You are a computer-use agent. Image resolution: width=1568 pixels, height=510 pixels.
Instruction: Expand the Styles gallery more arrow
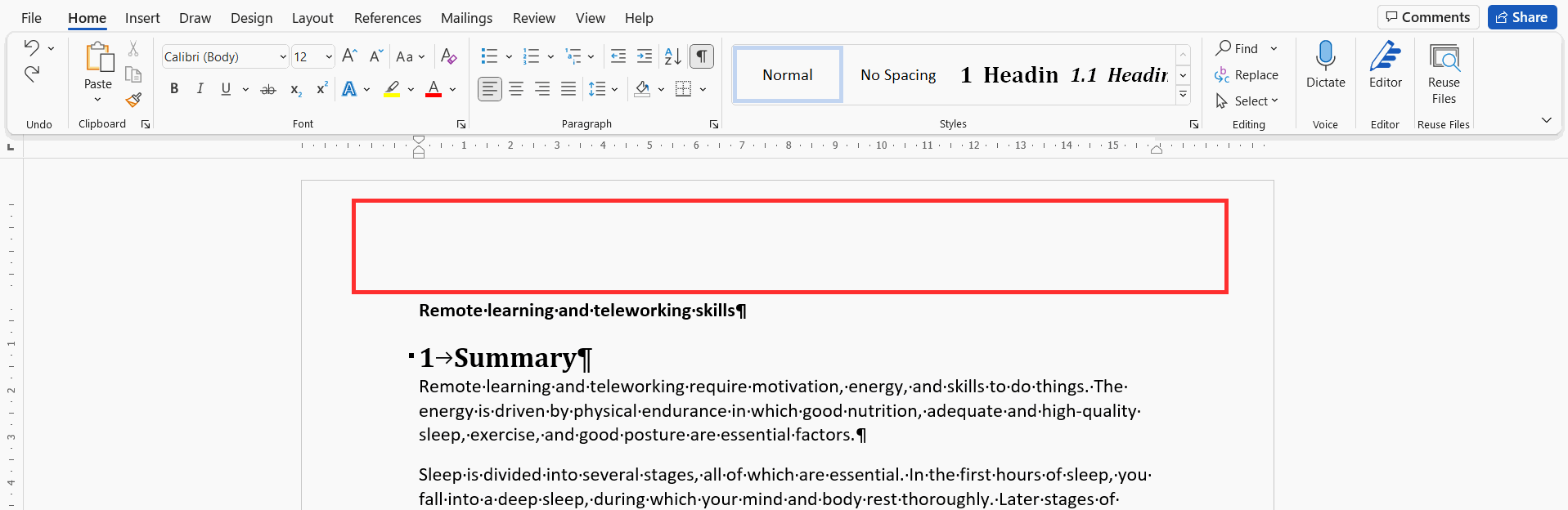pyautogui.click(x=1183, y=95)
